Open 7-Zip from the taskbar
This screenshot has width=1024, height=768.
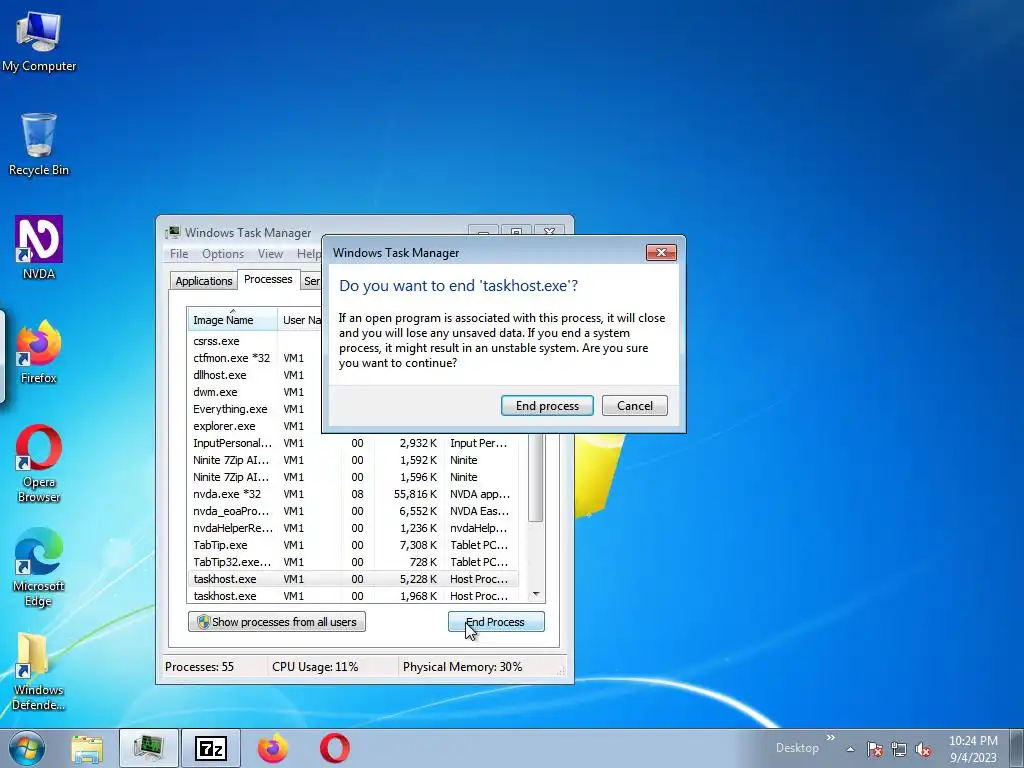210,748
